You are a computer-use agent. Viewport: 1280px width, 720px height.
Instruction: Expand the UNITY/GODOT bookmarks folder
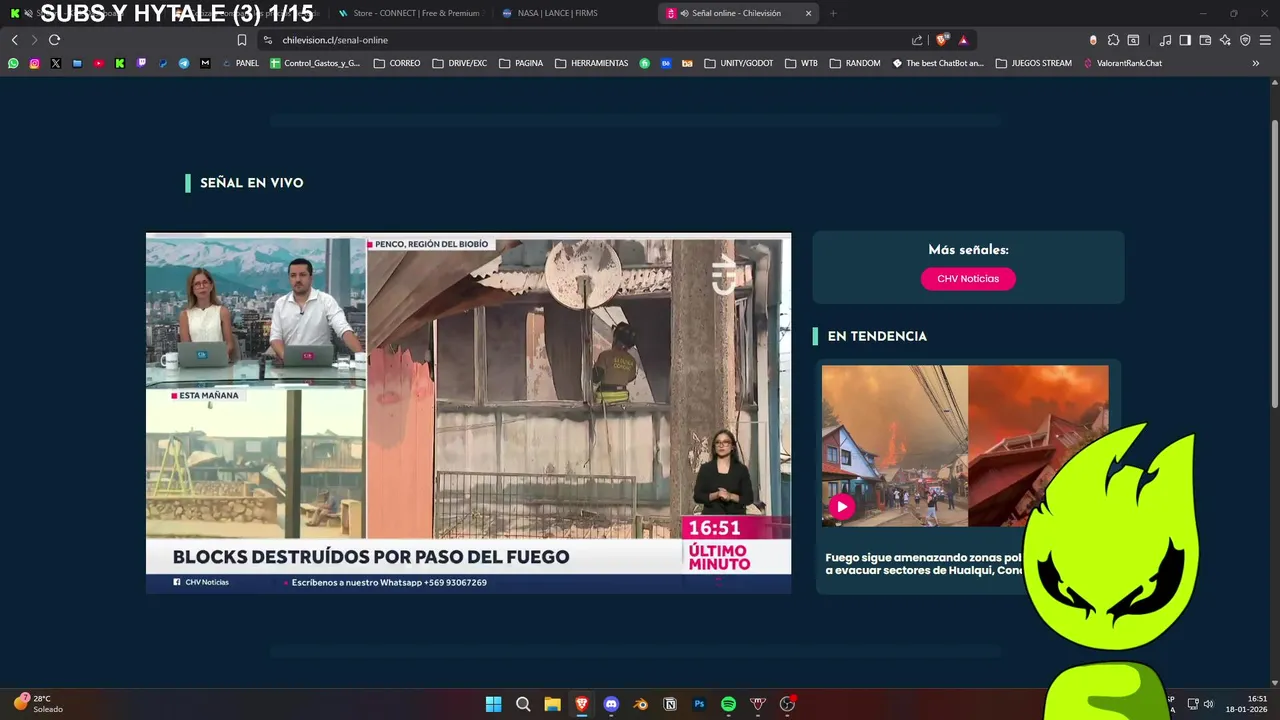[739, 63]
